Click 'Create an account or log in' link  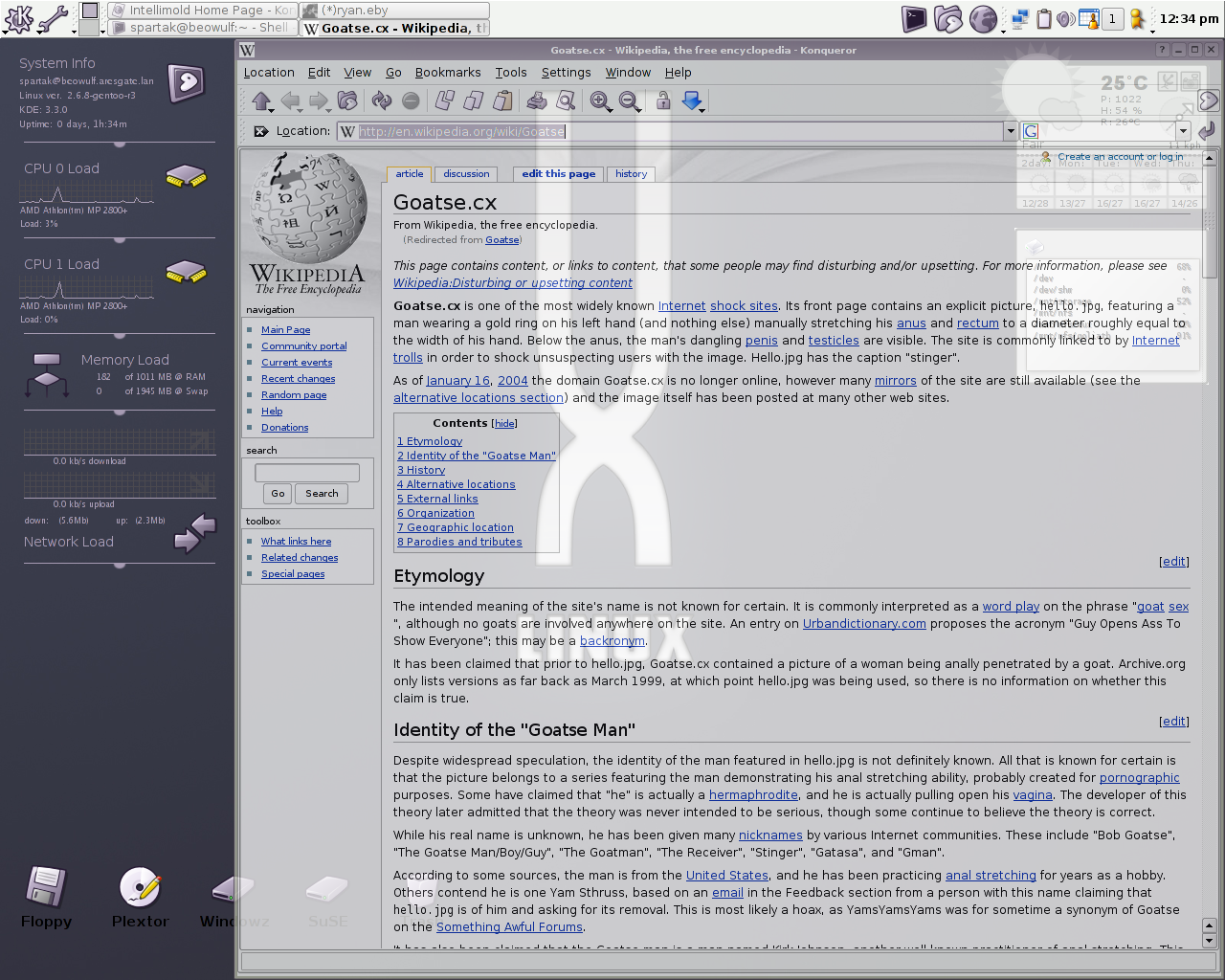coord(1120,157)
